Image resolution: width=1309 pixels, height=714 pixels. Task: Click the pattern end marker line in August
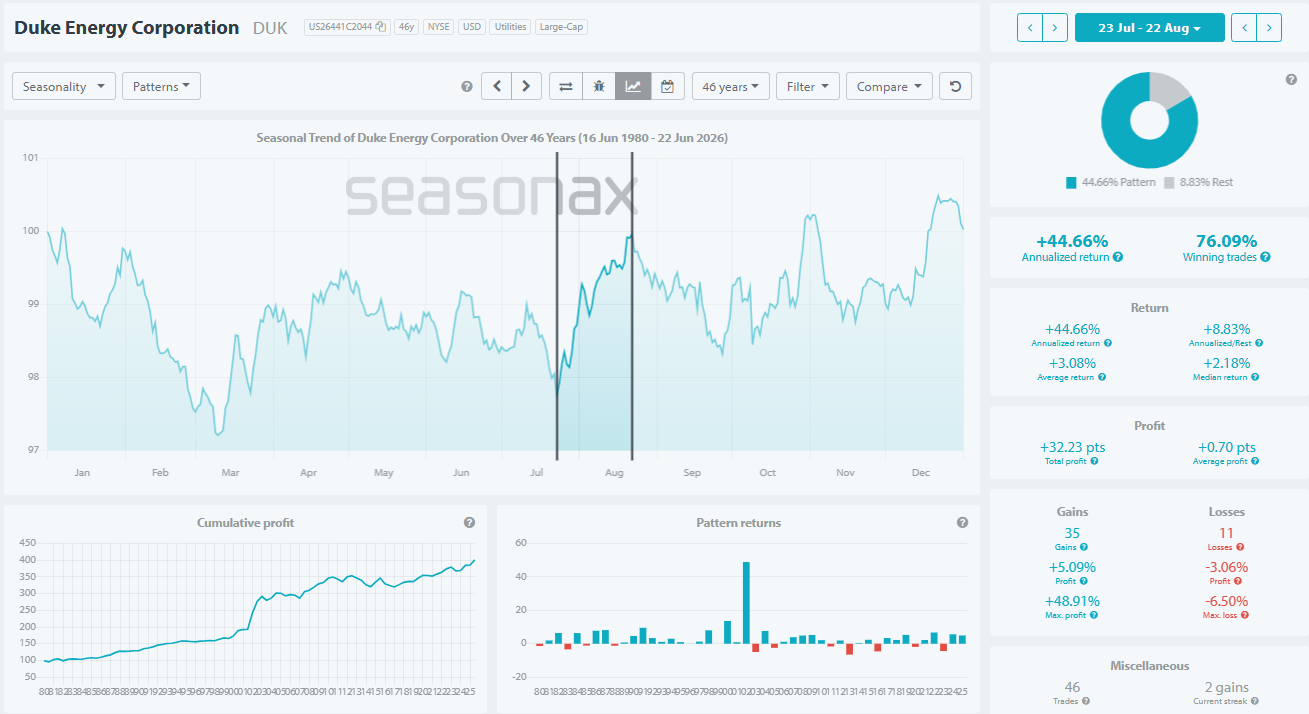click(x=632, y=305)
